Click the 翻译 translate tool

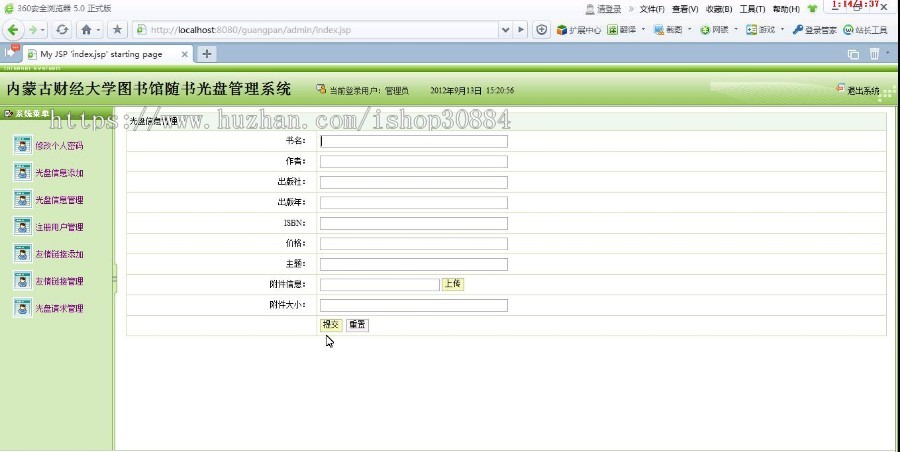(622, 30)
